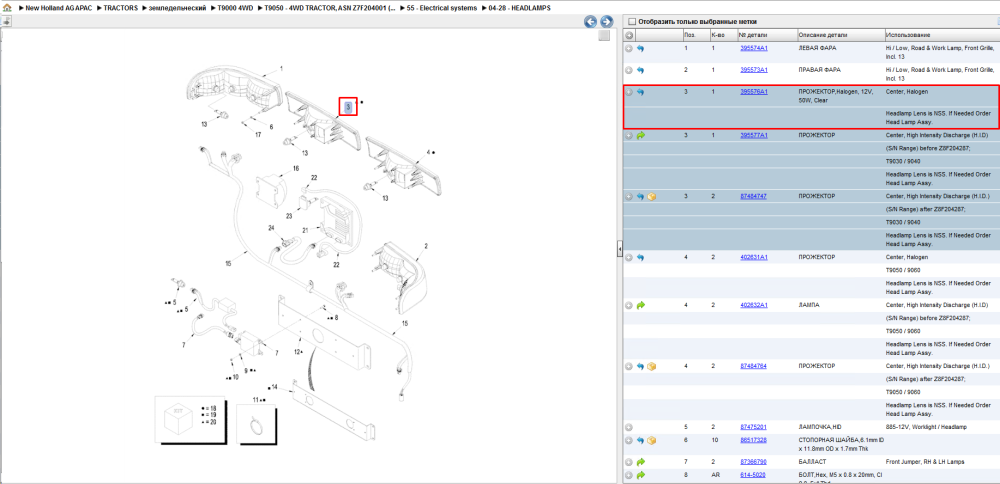Click the diagram toolbar pin icon
This screenshot has width=1000, height=484.
point(6,22)
